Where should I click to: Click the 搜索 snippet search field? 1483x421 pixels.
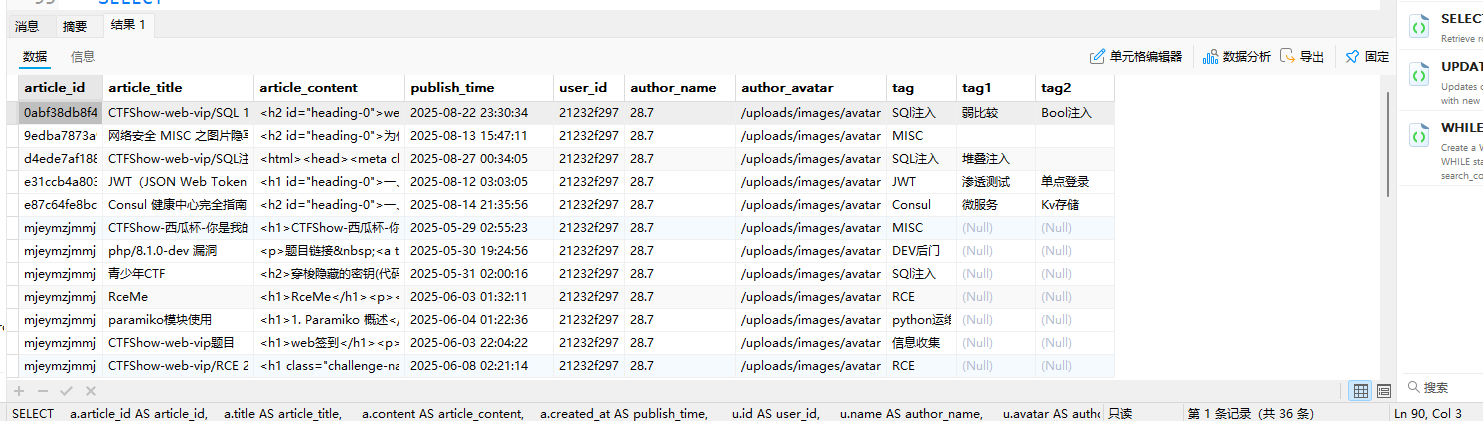pos(1445,387)
